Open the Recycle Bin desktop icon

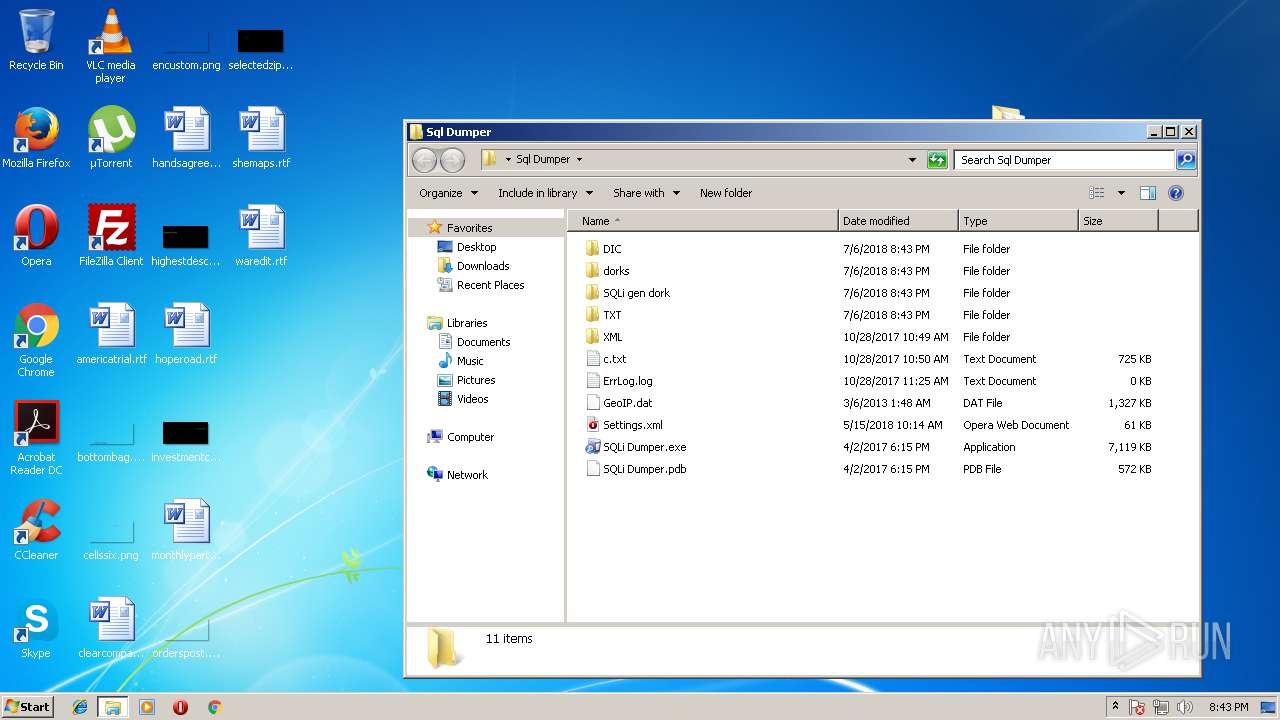(36, 40)
